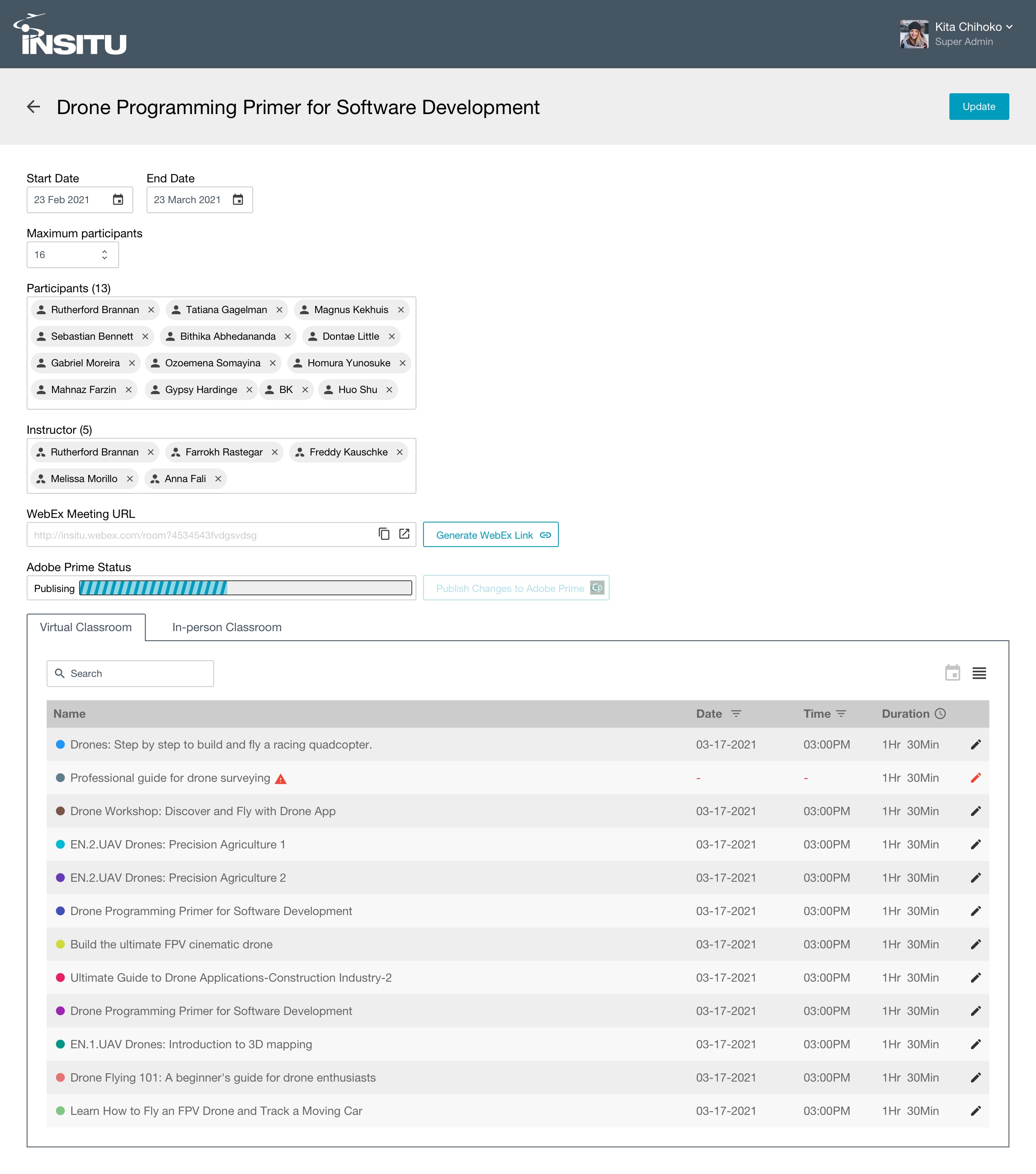Image resolution: width=1036 pixels, height=1174 pixels.
Task: Remove instructor Farrokh Rastegar
Action: (275, 452)
